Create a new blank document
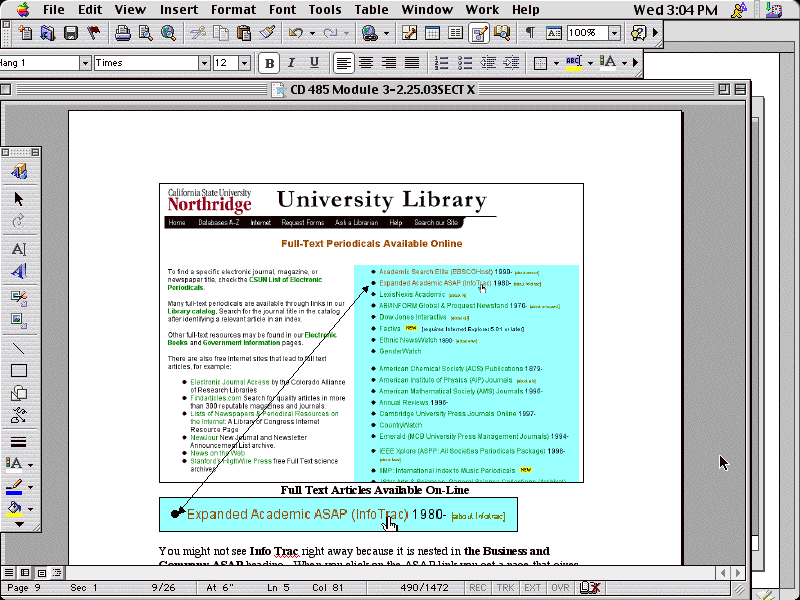This screenshot has height=600, width=800. [x=25, y=34]
